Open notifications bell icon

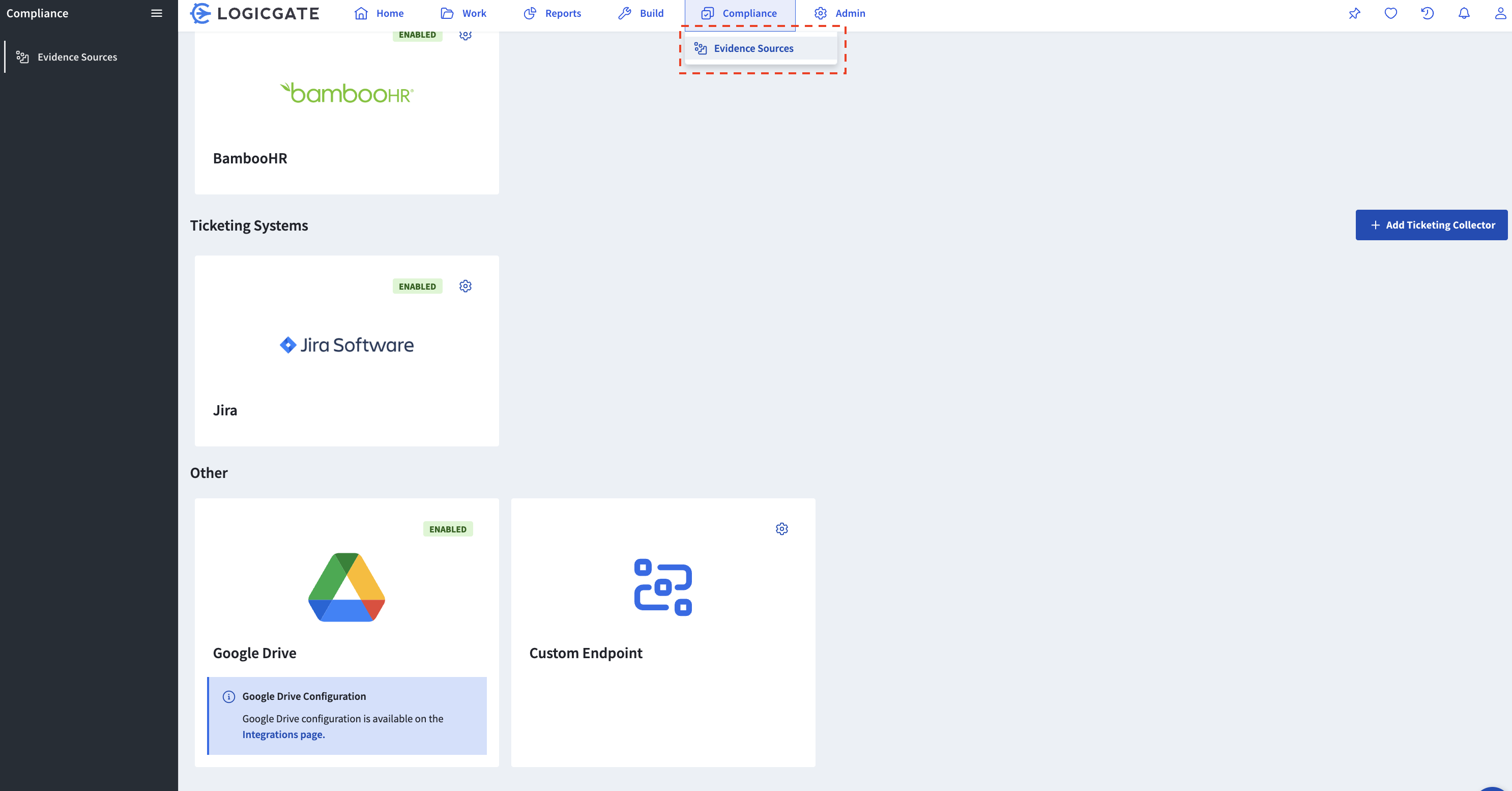[1464, 13]
